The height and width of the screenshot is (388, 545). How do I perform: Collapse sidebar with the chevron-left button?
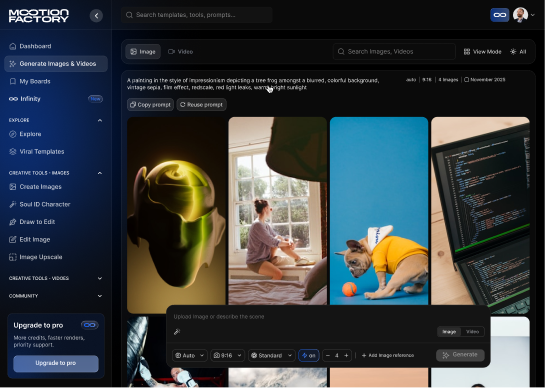click(x=96, y=15)
